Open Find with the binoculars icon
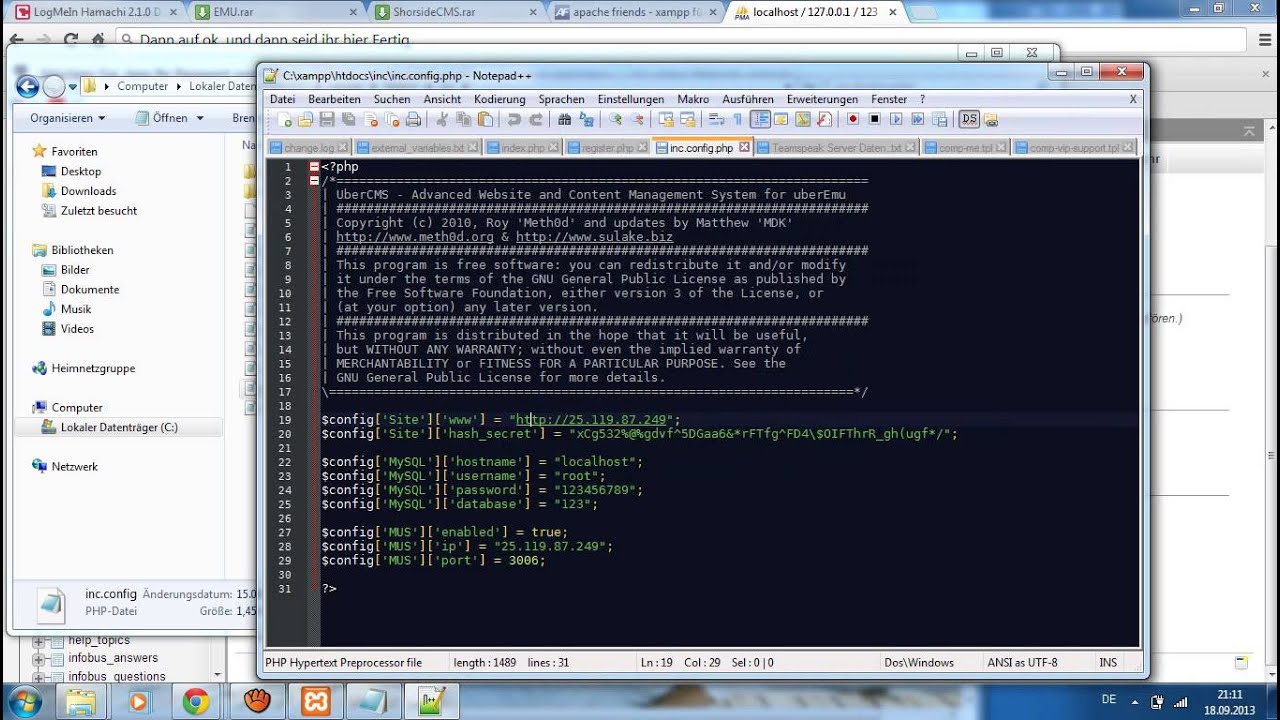This screenshot has height=720, width=1280. click(565, 119)
